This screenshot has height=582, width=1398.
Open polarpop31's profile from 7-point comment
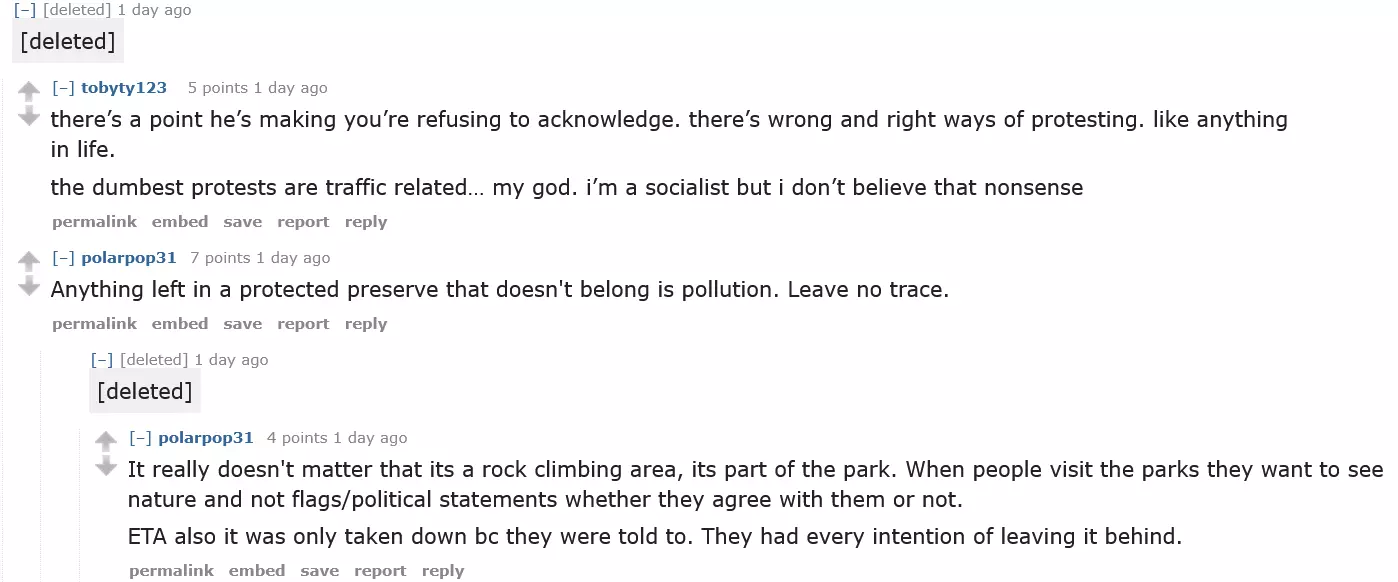point(129,258)
